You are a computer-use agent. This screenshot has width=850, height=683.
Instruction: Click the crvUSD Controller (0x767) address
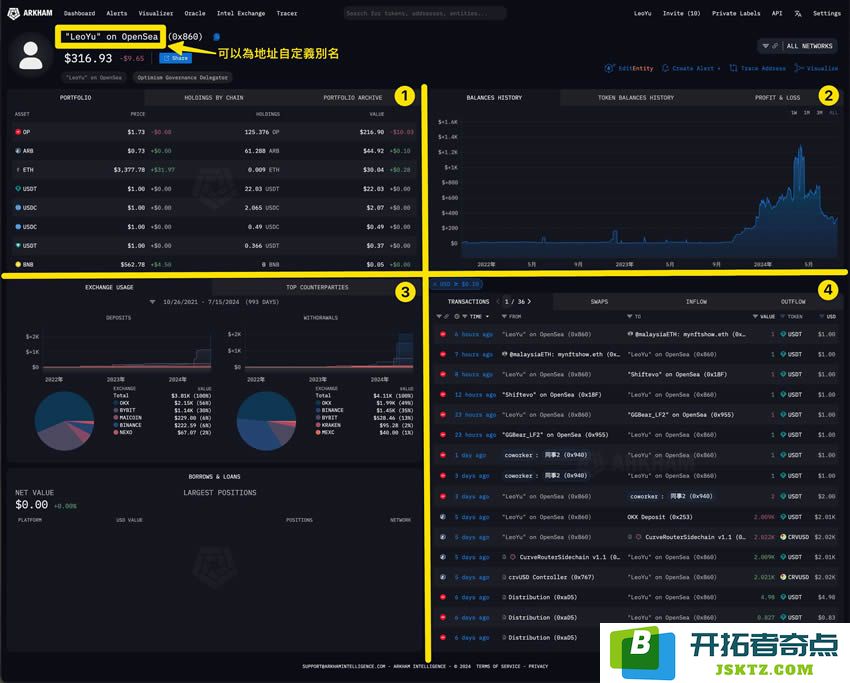click(x=551, y=577)
